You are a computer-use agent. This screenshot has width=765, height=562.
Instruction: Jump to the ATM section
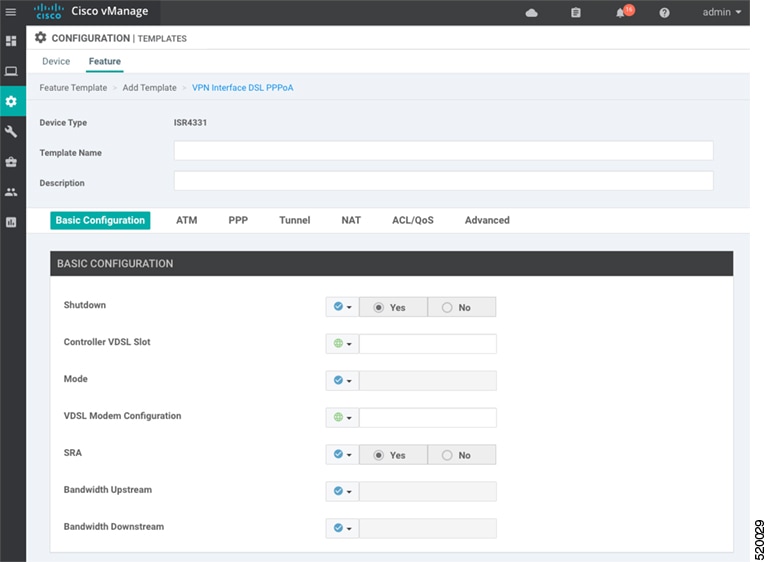click(x=186, y=220)
